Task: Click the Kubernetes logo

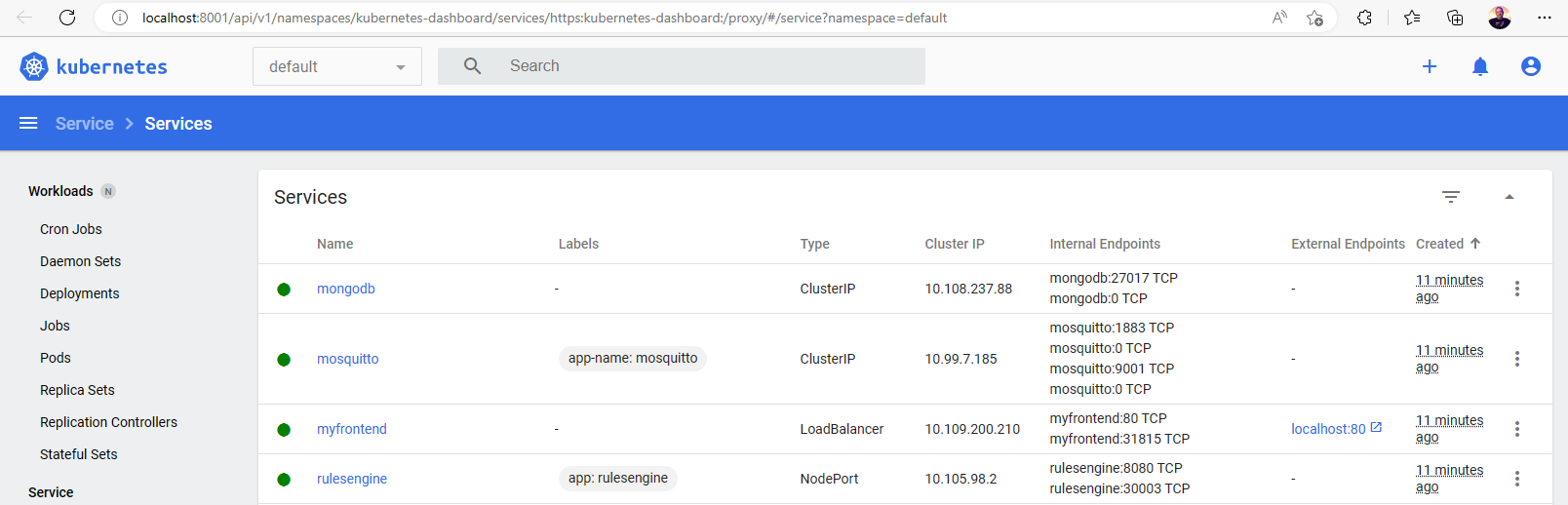Action: pyautogui.click(x=34, y=66)
